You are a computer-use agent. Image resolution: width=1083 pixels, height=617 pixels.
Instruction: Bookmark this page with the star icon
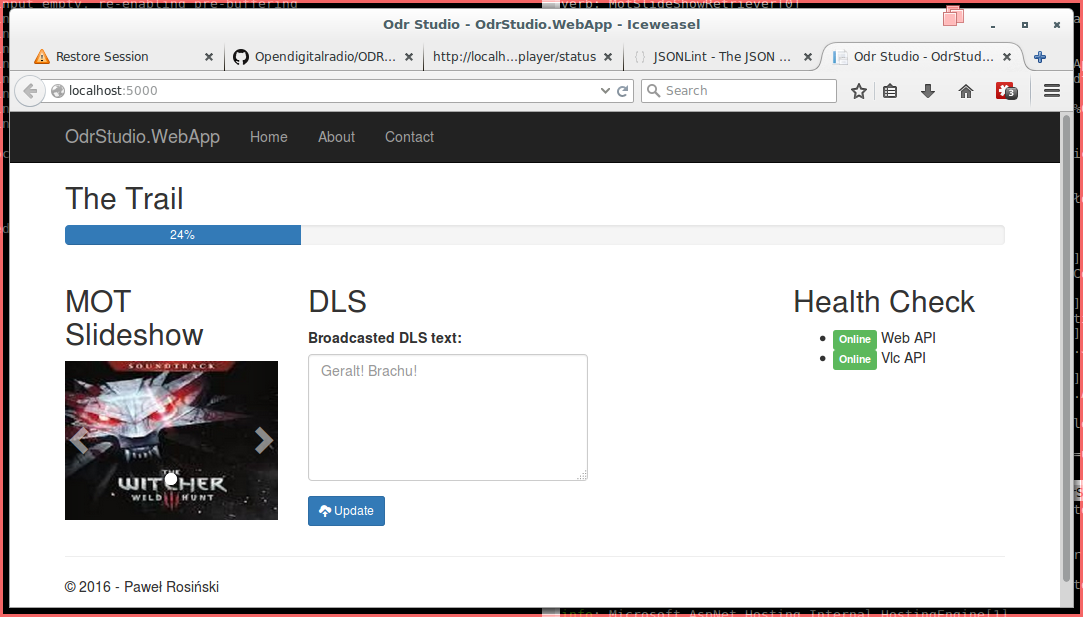click(x=859, y=91)
